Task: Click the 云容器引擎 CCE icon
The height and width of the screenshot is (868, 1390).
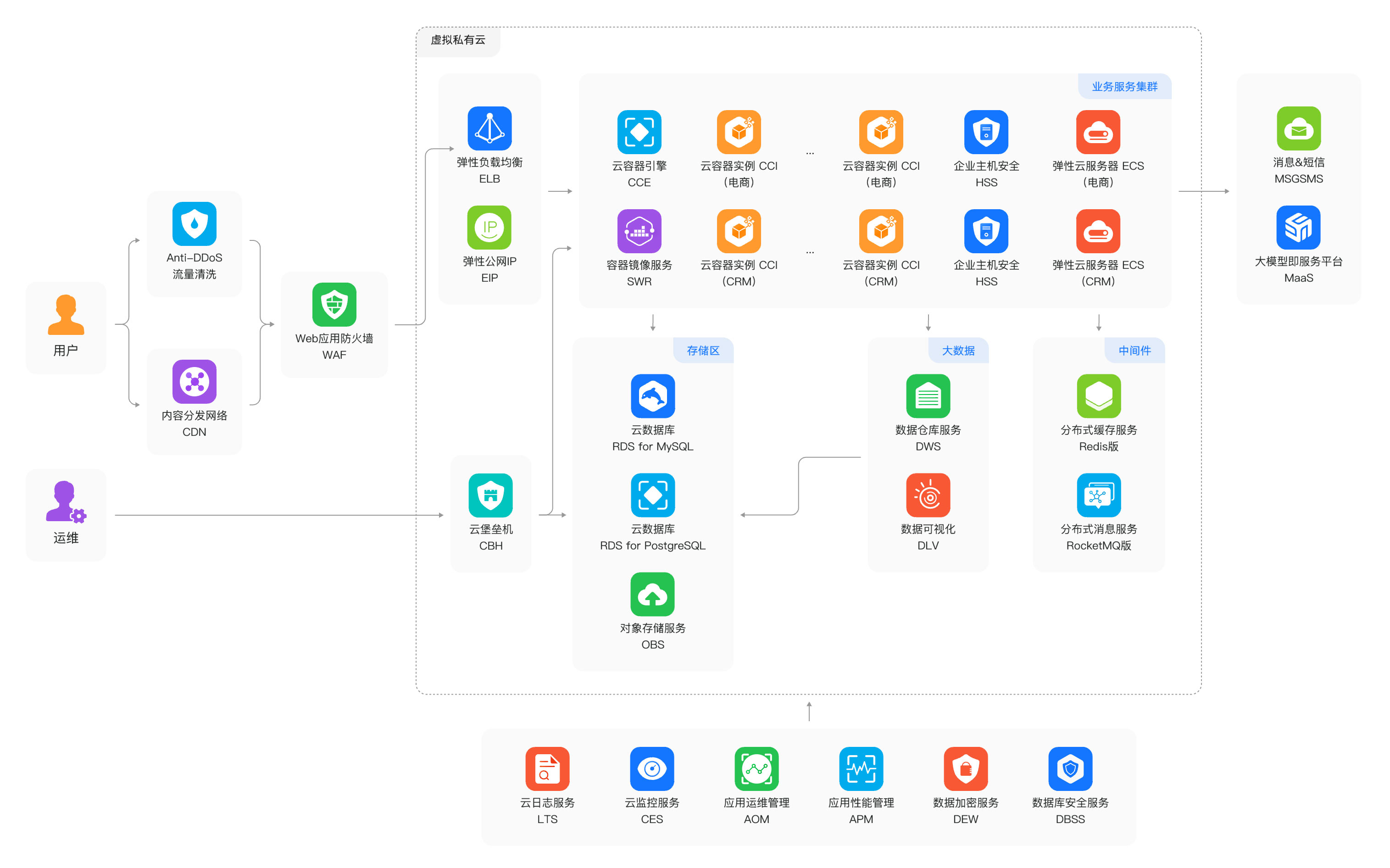Action: [x=639, y=132]
